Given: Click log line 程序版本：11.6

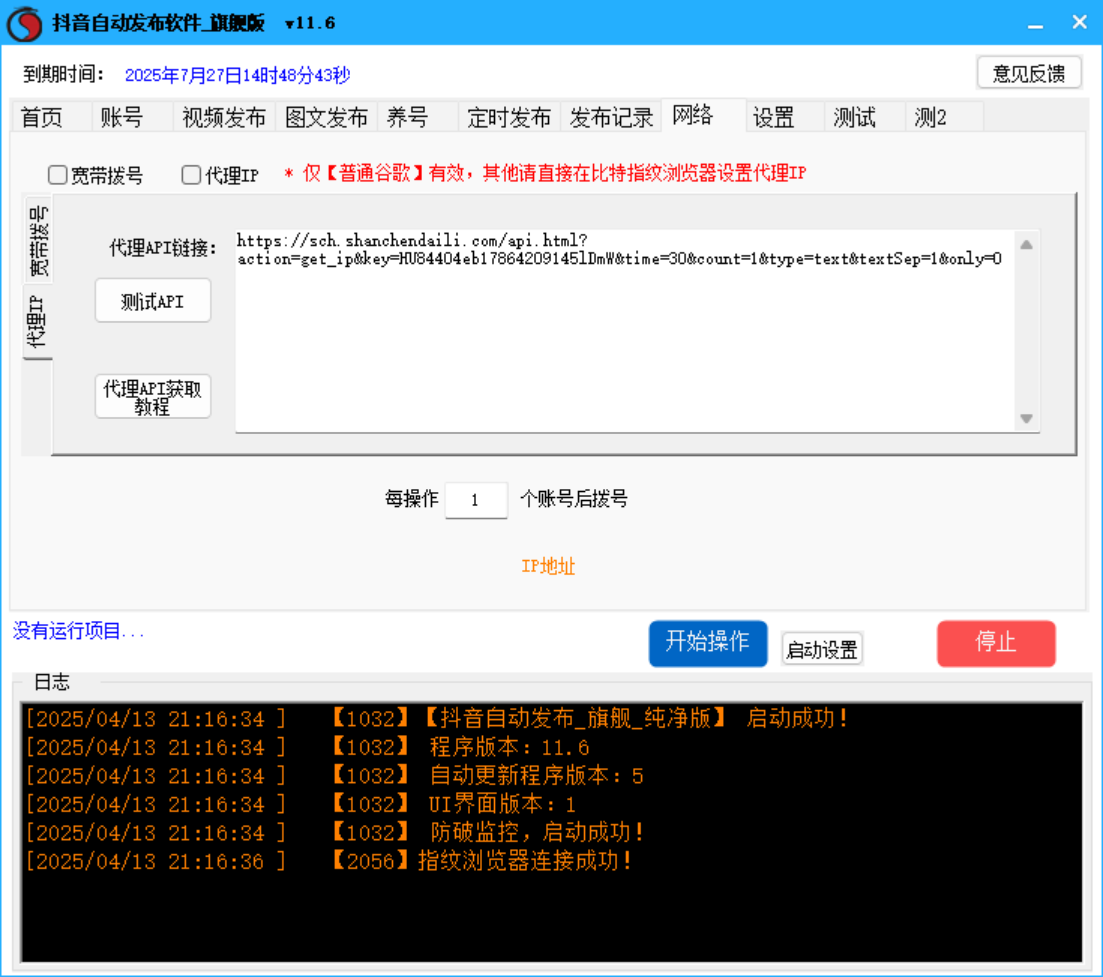Looking at the screenshot, I should (307, 747).
